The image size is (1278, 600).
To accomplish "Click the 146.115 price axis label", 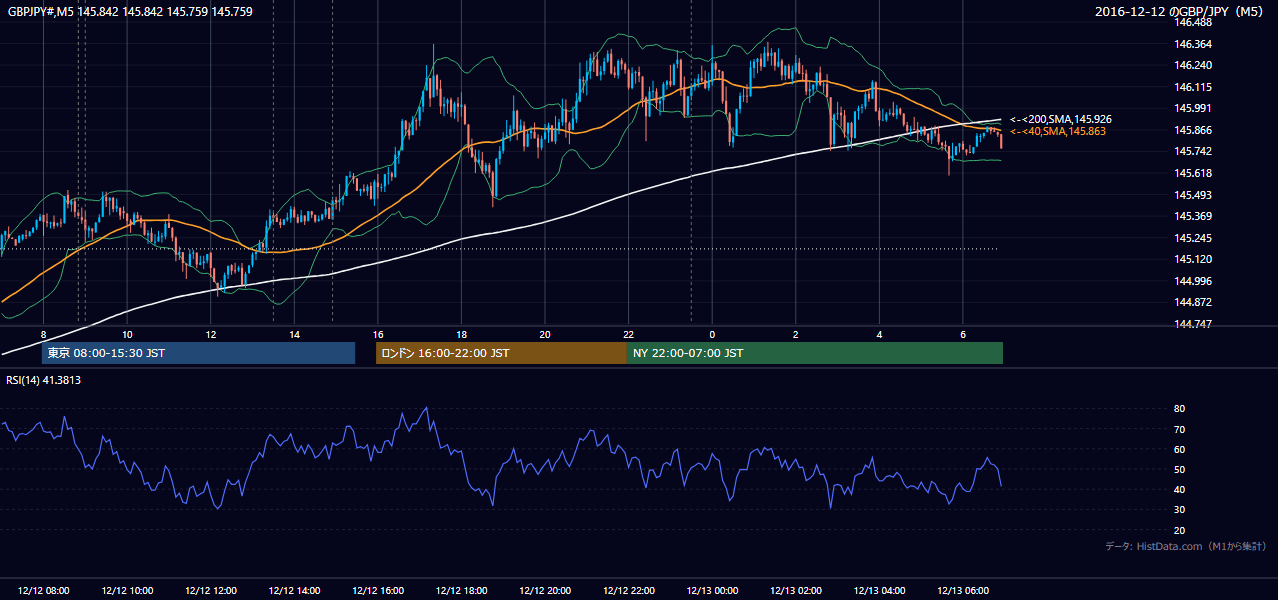I will point(1193,87).
